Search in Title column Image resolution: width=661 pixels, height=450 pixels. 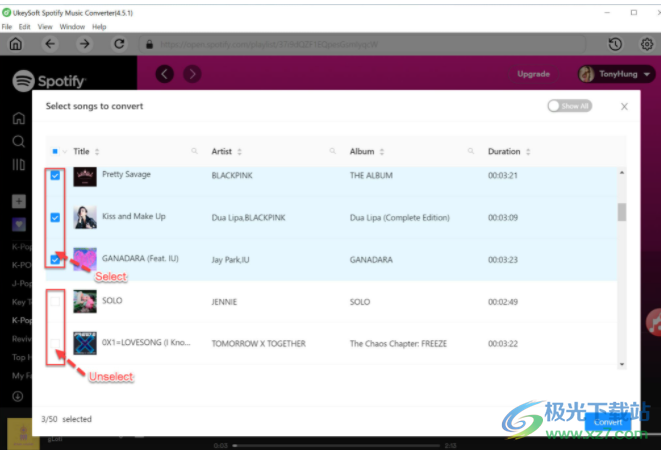point(194,151)
